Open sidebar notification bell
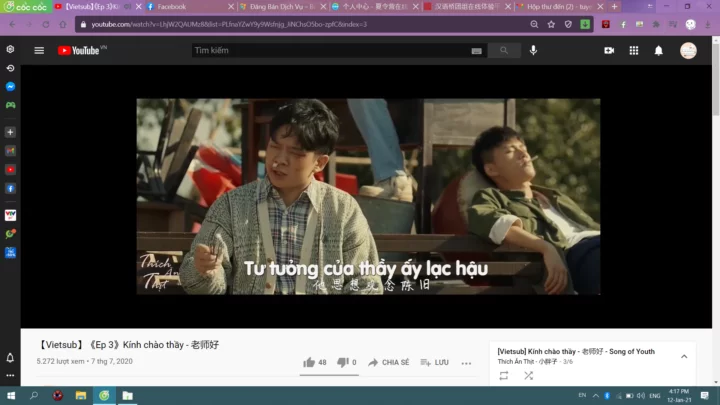Image resolution: width=720 pixels, height=405 pixels. 10,358
